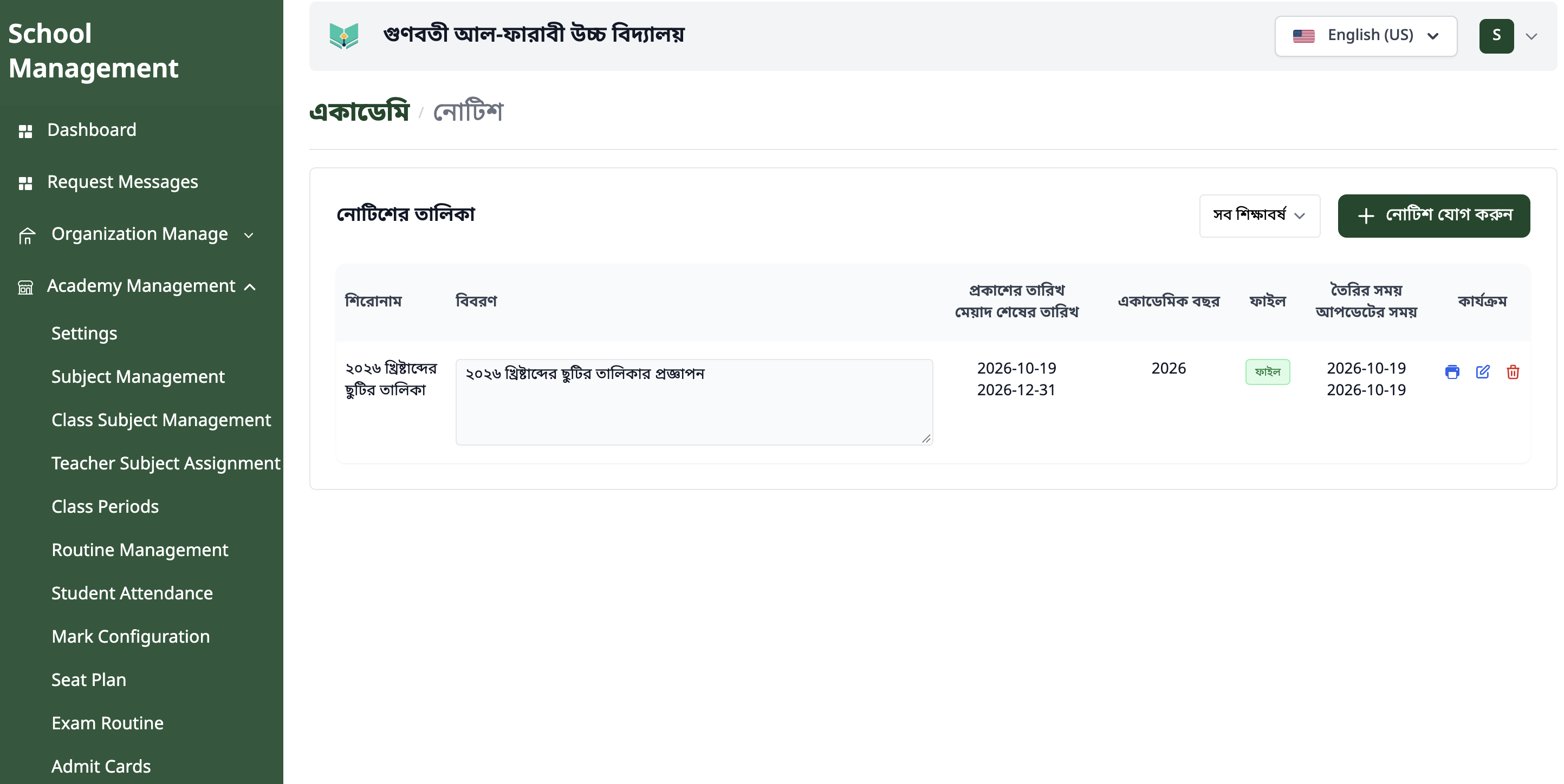The height and width of the screenshot is (784, 1564).
Task: Collapse the Academy Management section chevron
Action: [250, 287]
